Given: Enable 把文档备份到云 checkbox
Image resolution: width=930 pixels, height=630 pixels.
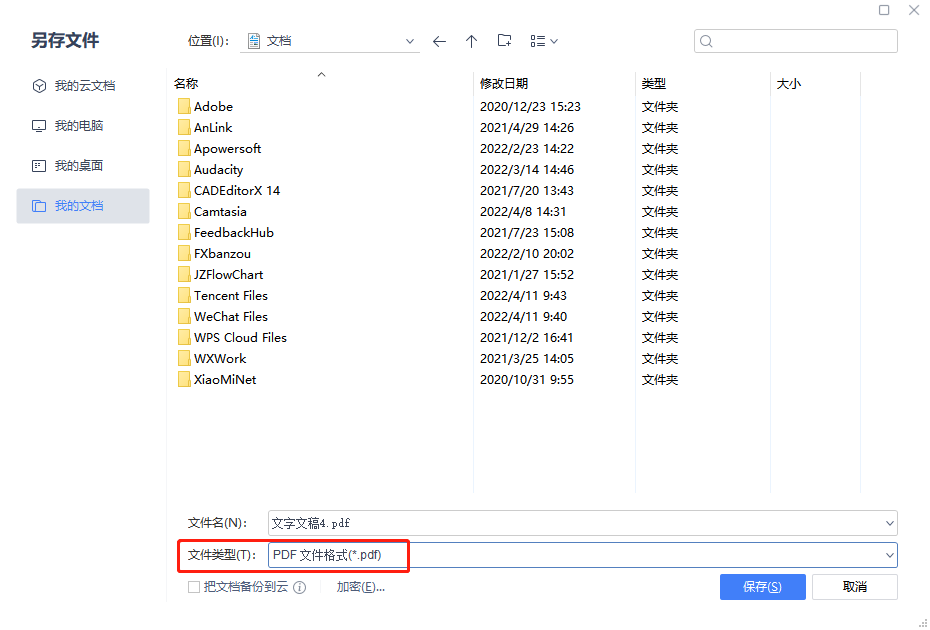Looking at the screenshot, I should tap(193, 587).
